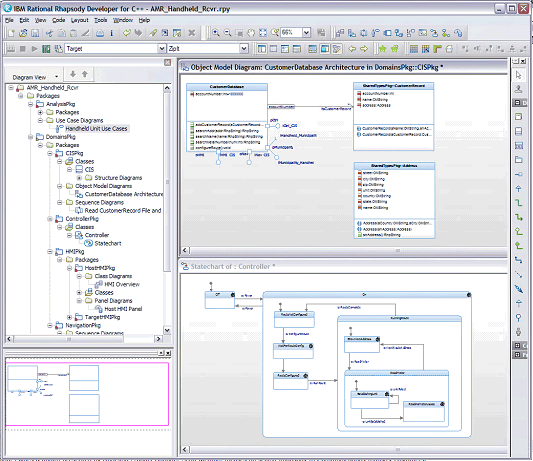Click the Save disk icon
The height and width of the screenshot is (461, 533).
[35, 33]
